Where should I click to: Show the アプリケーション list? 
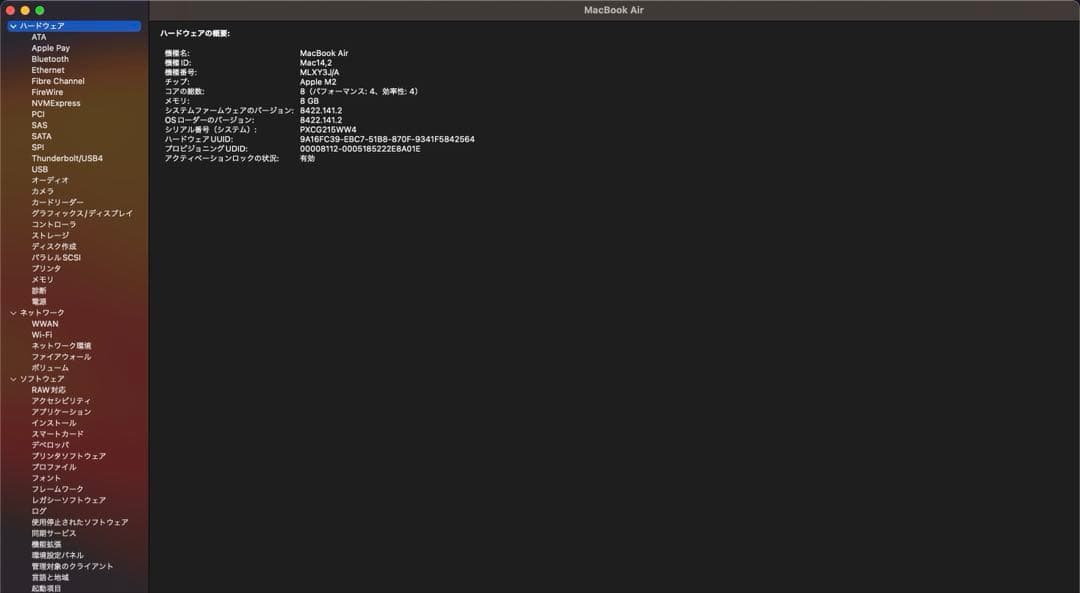61,412
